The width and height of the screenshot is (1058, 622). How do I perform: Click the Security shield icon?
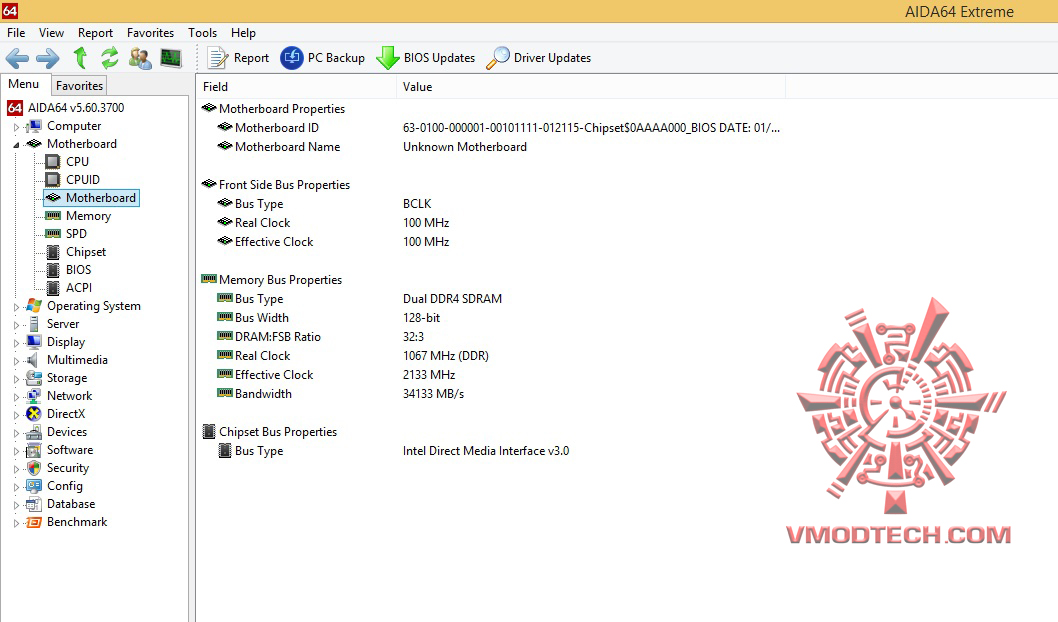[x=34, y=468]
